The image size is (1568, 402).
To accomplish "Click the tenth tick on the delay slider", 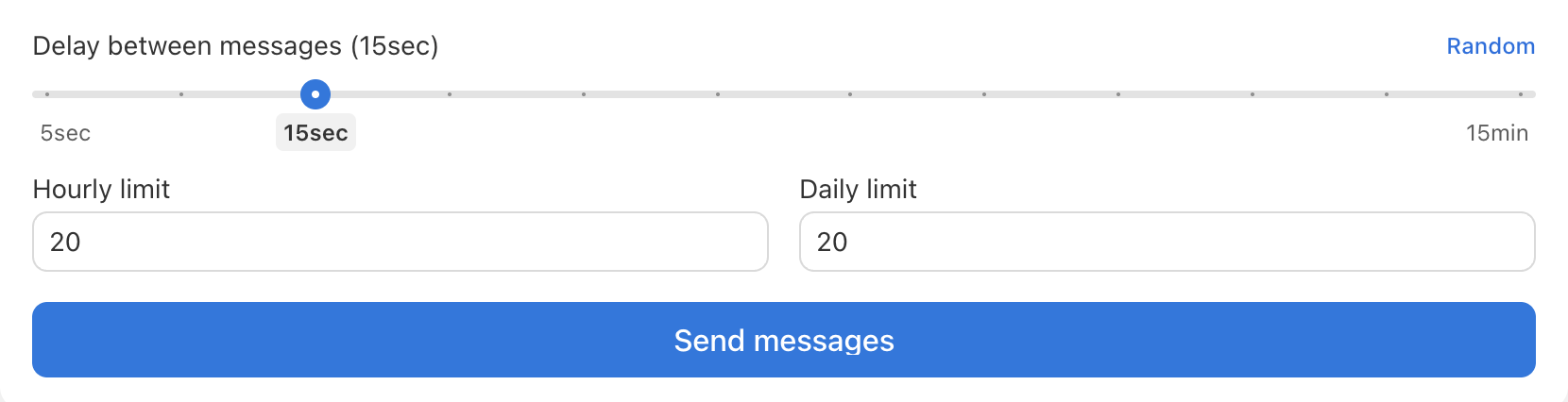I will click(1253, 94).
